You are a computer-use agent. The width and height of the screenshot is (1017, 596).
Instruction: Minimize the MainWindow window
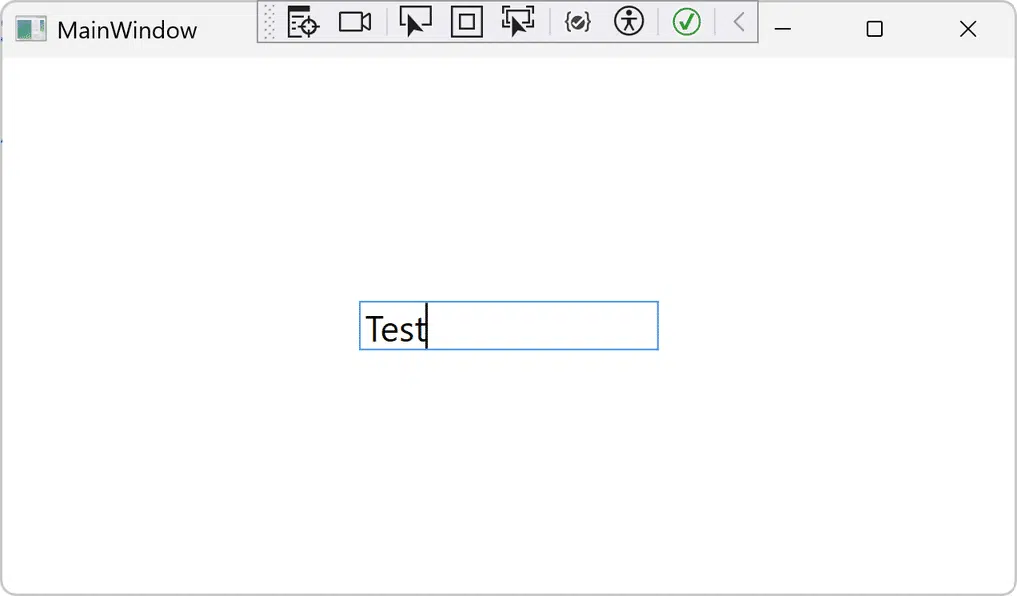[x=782, y=29]
